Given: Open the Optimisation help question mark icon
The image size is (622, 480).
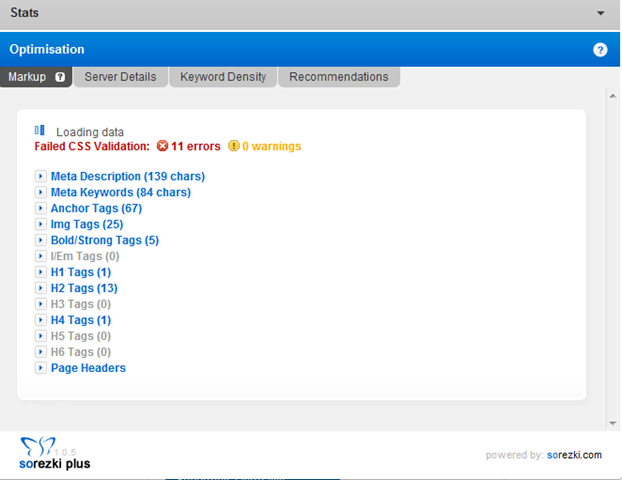Looking at the screenshot, I should 600,50.
